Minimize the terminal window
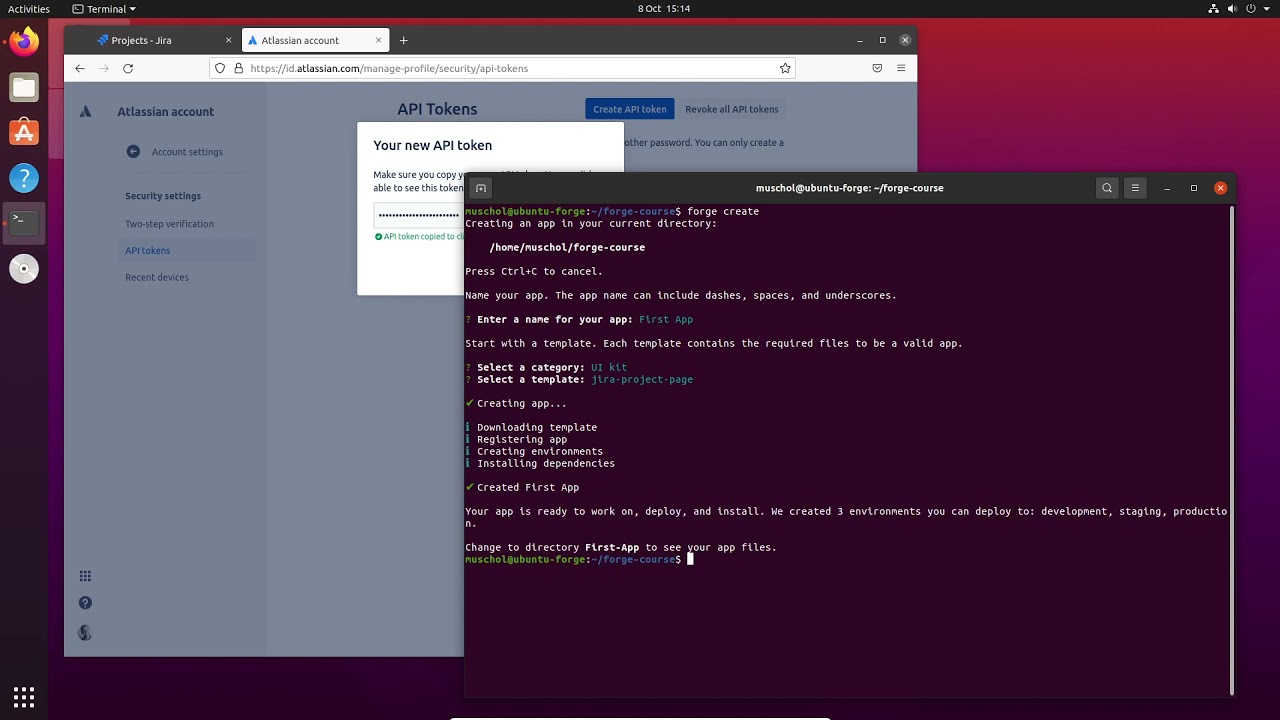Viewport: 1280px width, 720px height. click(x=1167, y=188)
